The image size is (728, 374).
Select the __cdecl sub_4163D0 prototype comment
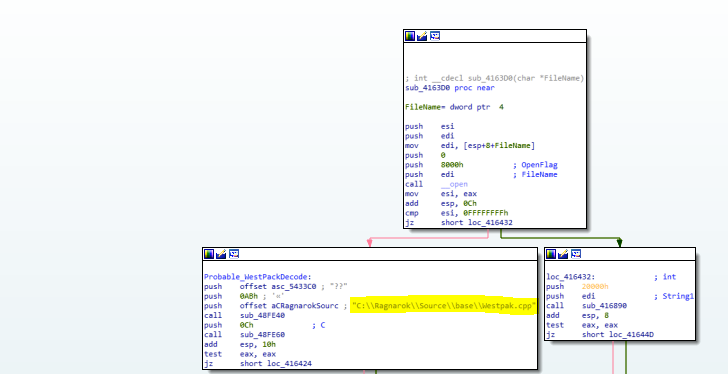pyautogui.click(x=494, y=78)
